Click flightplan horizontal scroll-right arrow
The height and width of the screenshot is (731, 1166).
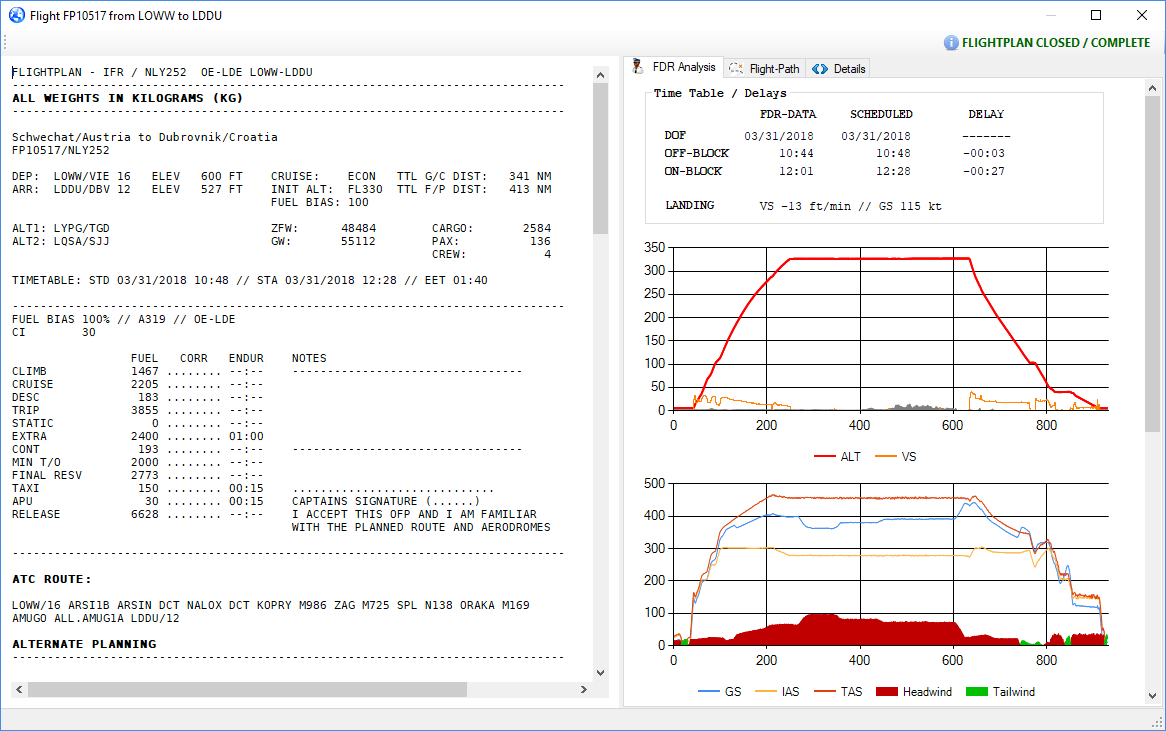click(x=584, y=689)
